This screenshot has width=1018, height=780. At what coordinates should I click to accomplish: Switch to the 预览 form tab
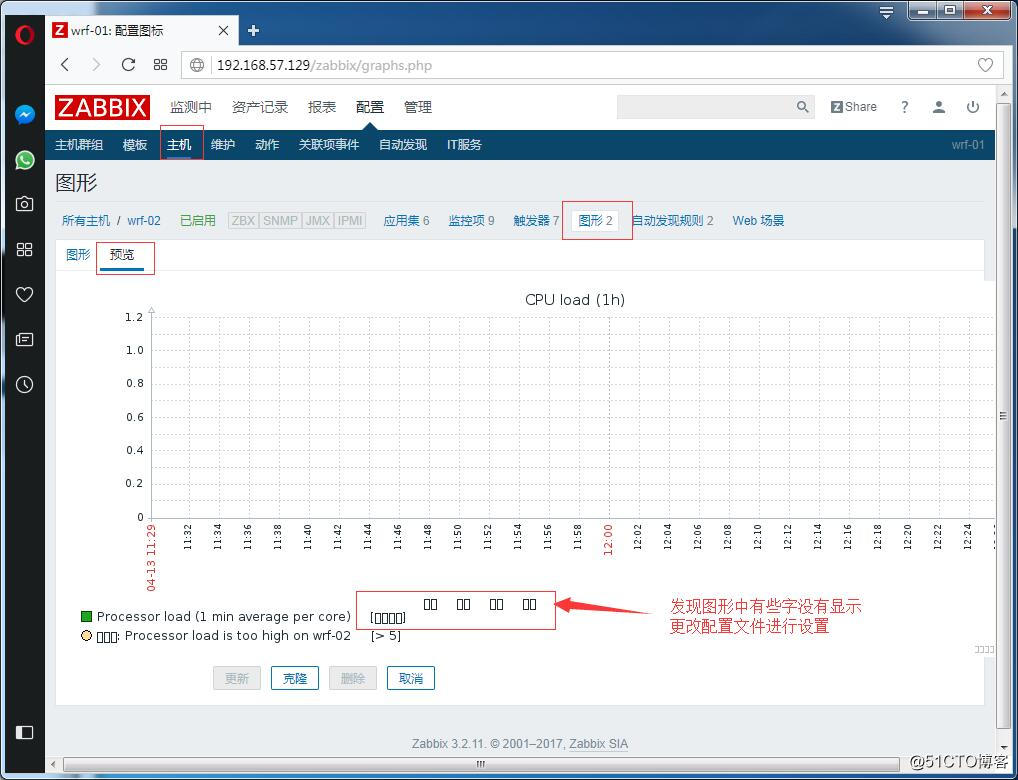point(122,255)
